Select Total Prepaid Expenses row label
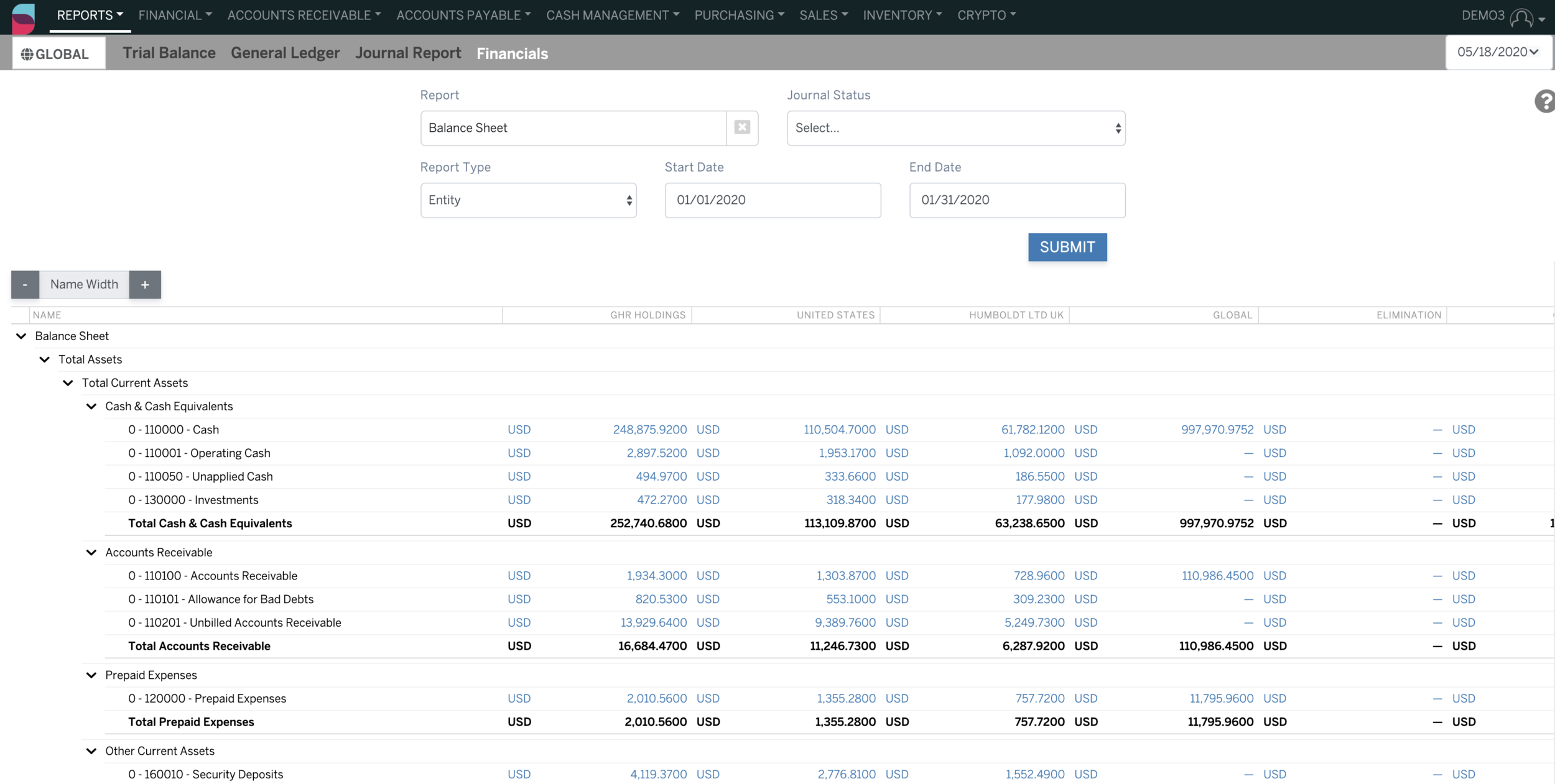 (x=191, y=722)
